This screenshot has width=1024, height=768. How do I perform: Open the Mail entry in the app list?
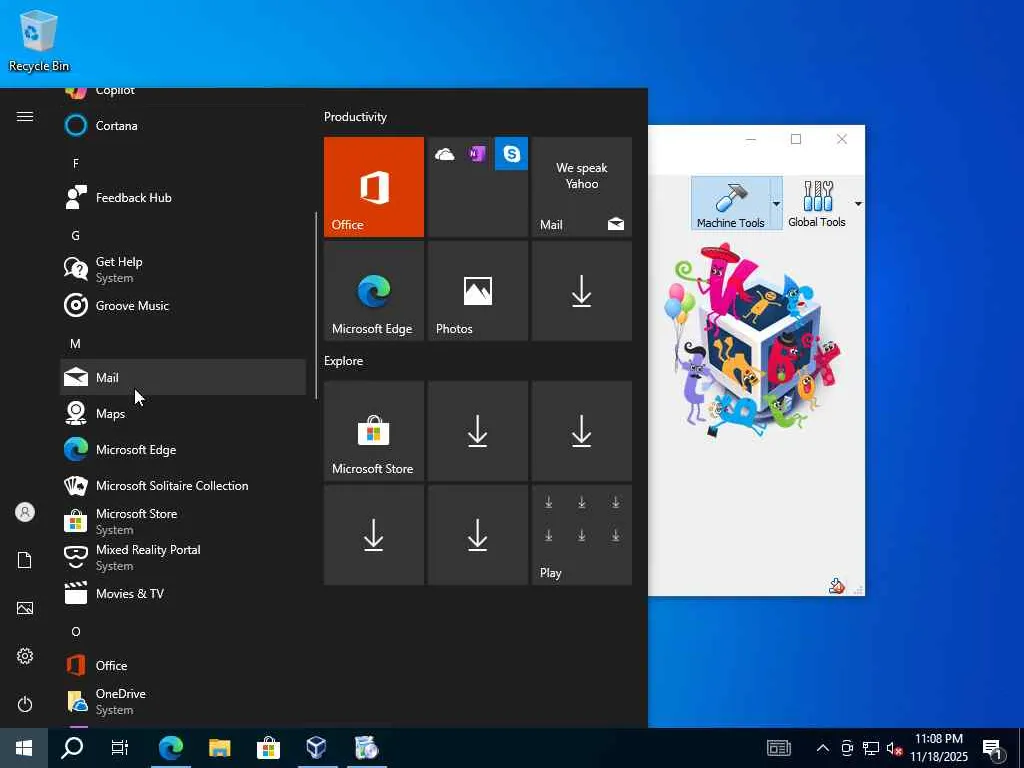(x=183, y=377)
